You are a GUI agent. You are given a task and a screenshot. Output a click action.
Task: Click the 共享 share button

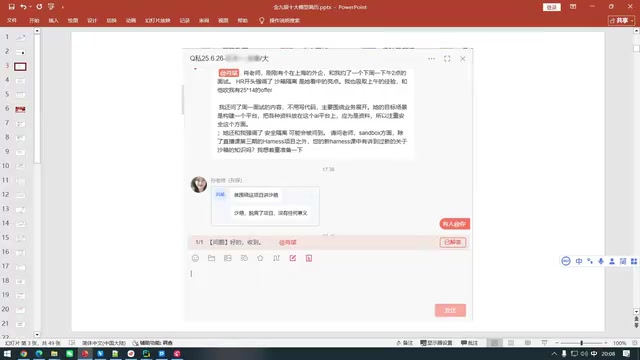(621, 20)
